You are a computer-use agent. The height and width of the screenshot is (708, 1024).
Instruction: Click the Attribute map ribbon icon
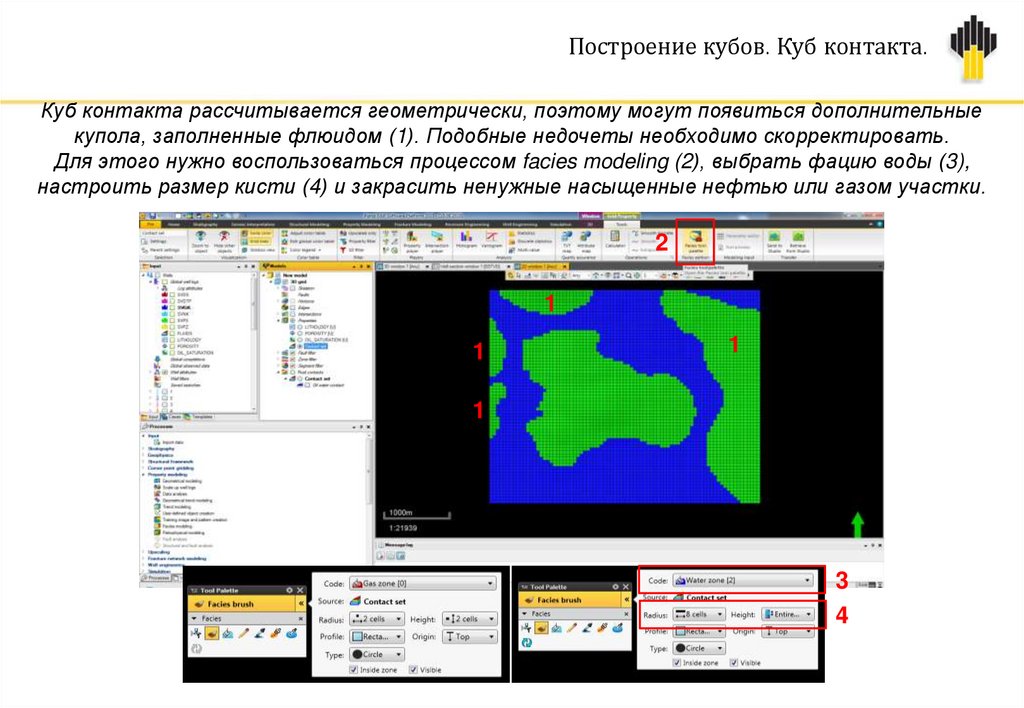586,240
